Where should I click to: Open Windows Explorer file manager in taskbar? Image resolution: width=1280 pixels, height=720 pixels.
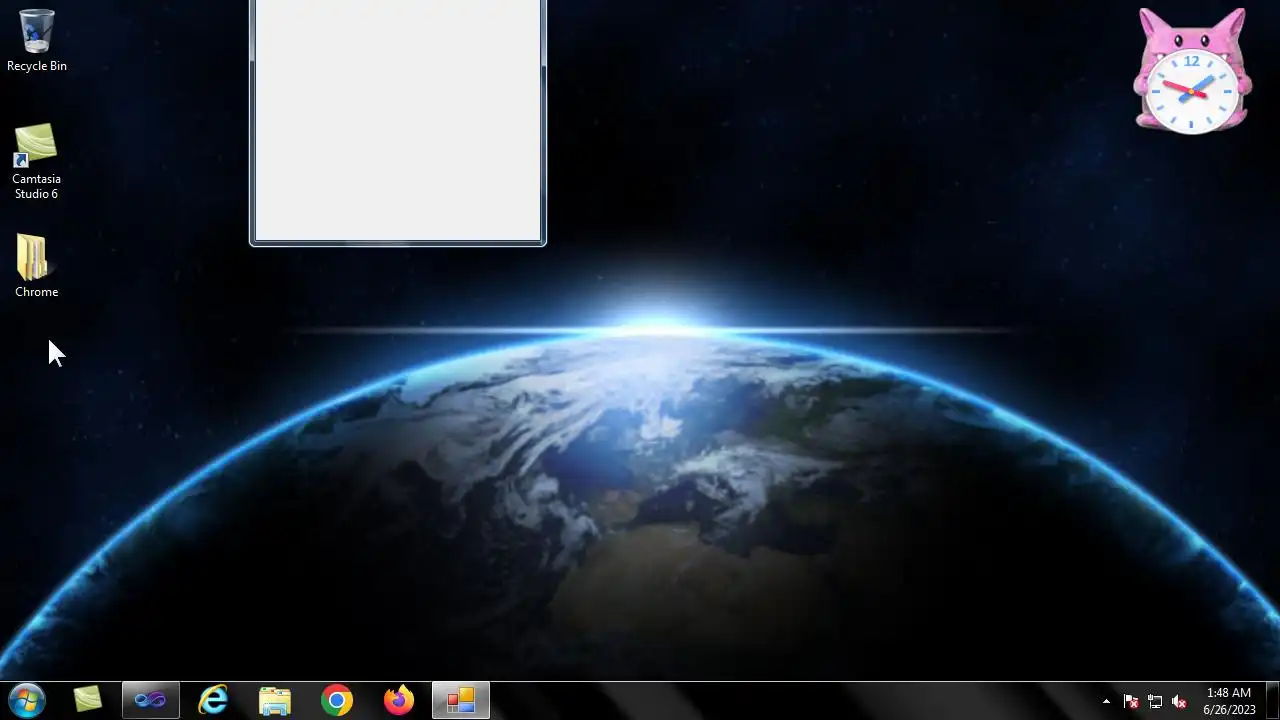275,700
